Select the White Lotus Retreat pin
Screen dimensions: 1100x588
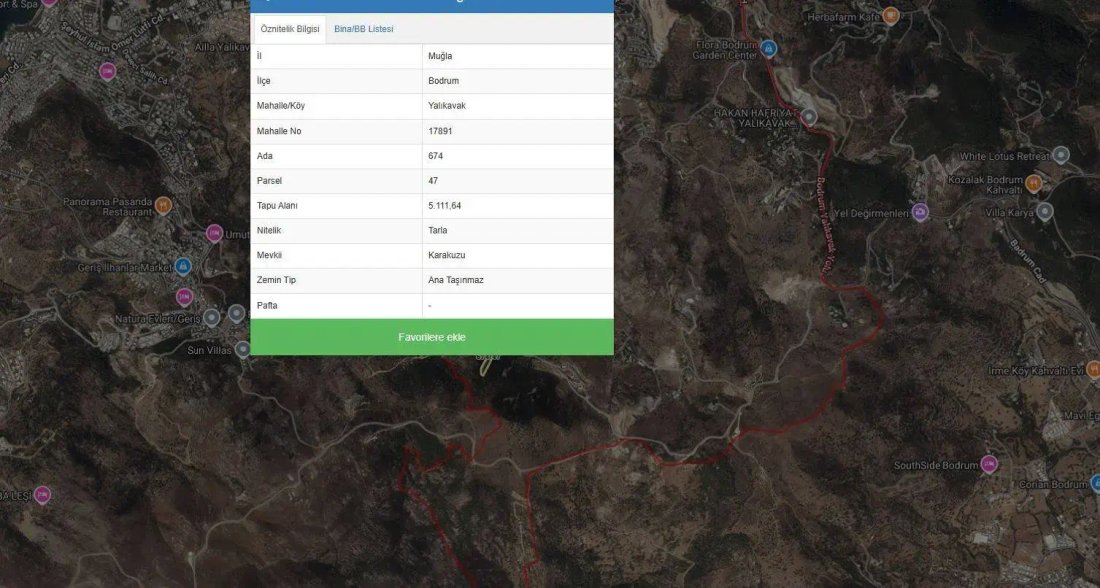[x=1061, y=154]
